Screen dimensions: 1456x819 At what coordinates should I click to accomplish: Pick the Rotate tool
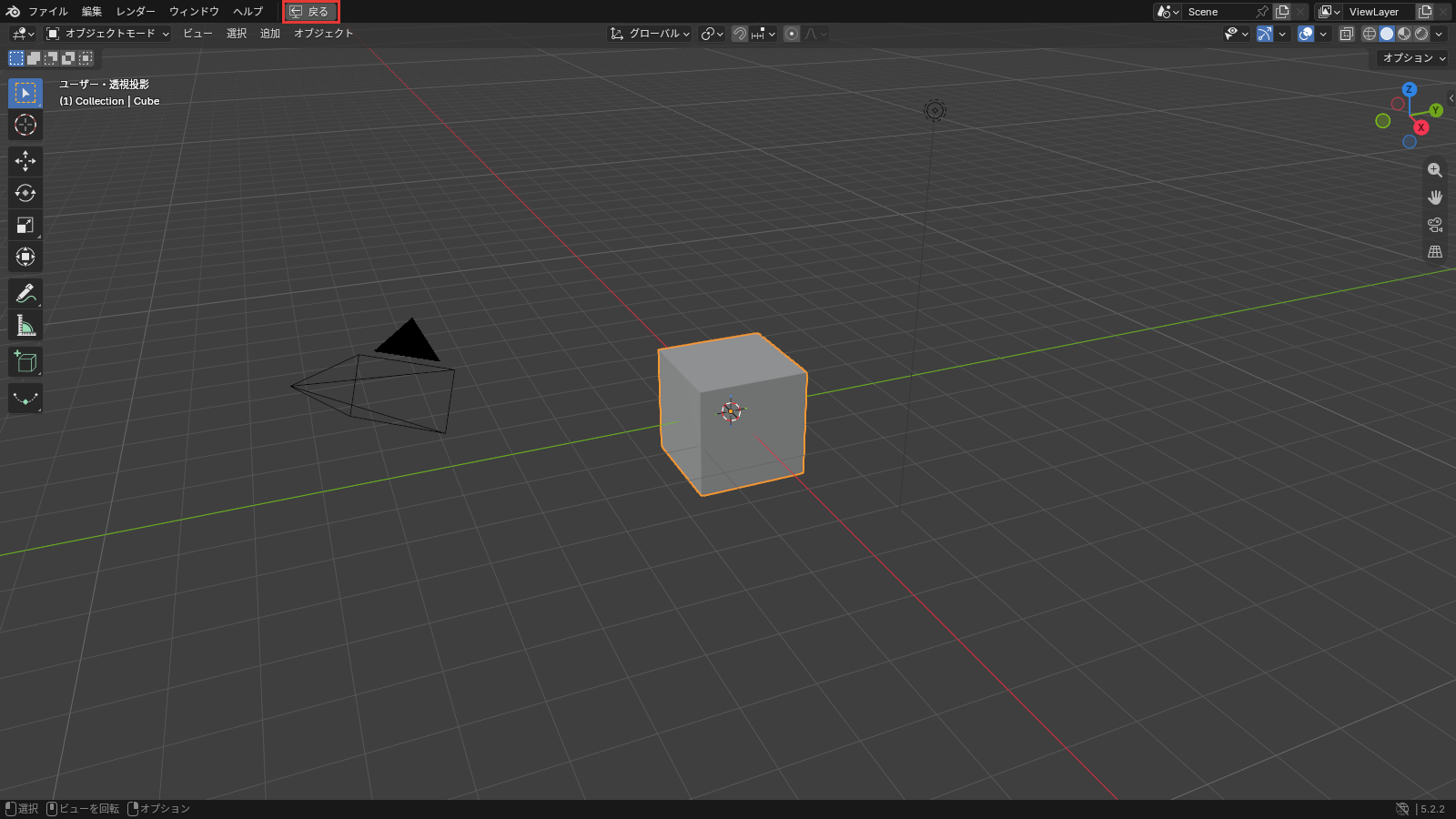tap(25, 193)
